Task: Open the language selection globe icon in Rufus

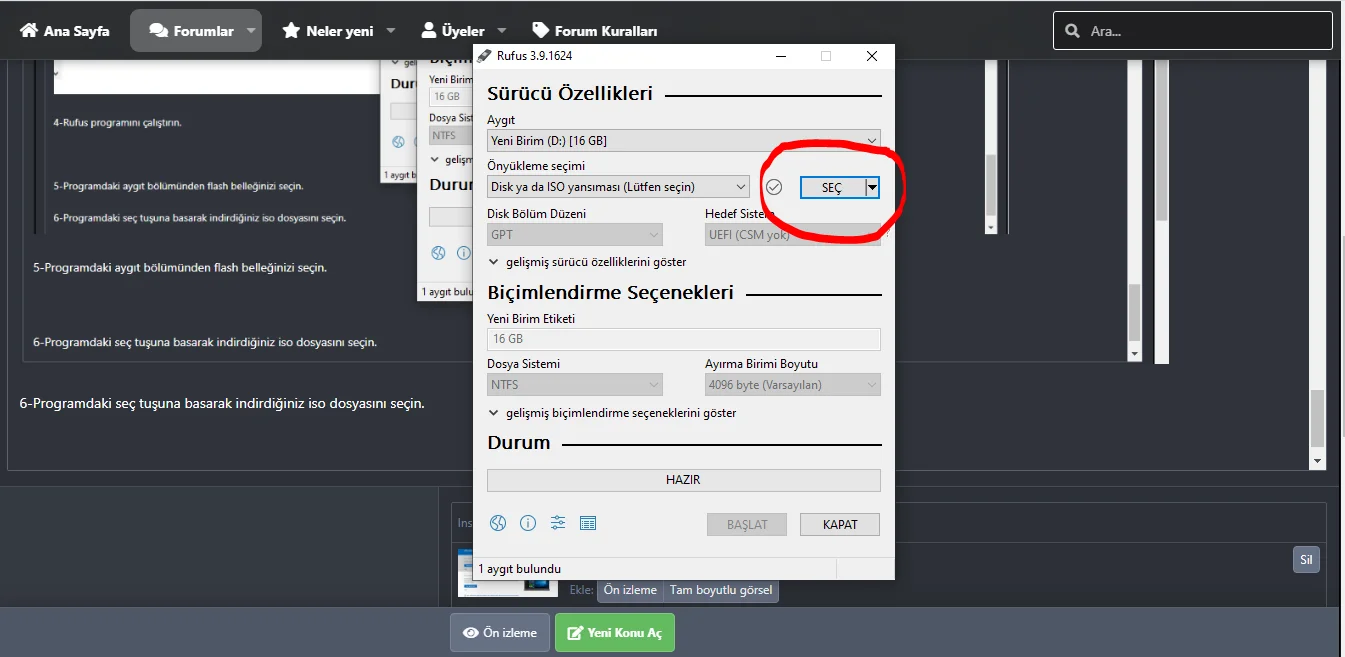Action: [497, 522]
